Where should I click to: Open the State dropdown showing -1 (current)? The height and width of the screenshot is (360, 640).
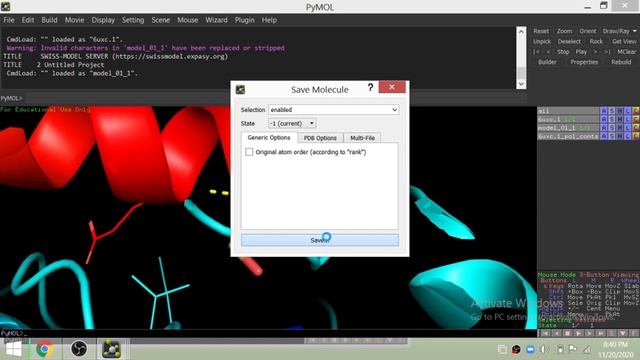tap(292, 123)
